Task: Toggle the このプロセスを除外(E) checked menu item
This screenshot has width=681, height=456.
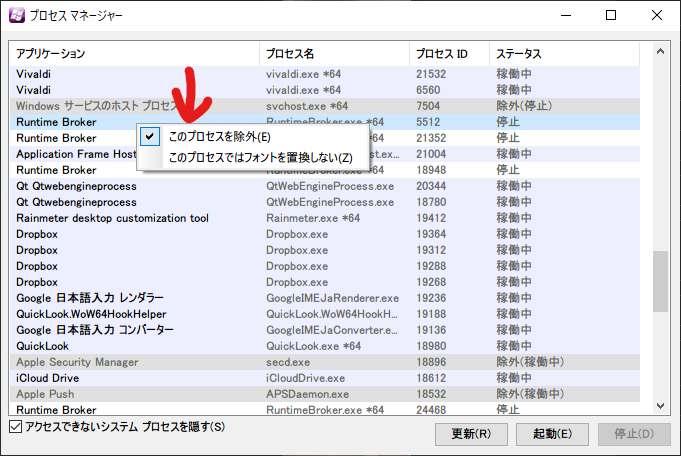Action: tap(218, 137)
